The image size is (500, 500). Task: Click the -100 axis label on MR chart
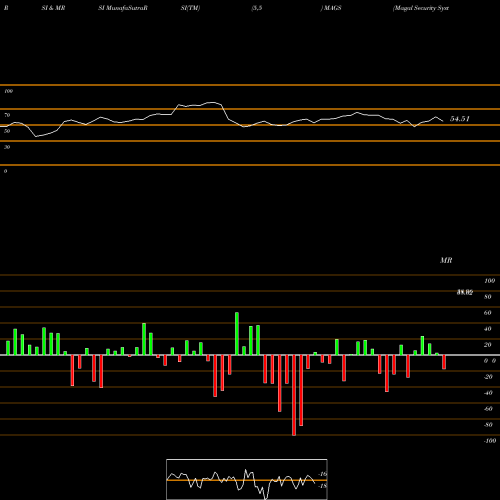(x=490, y=441)
